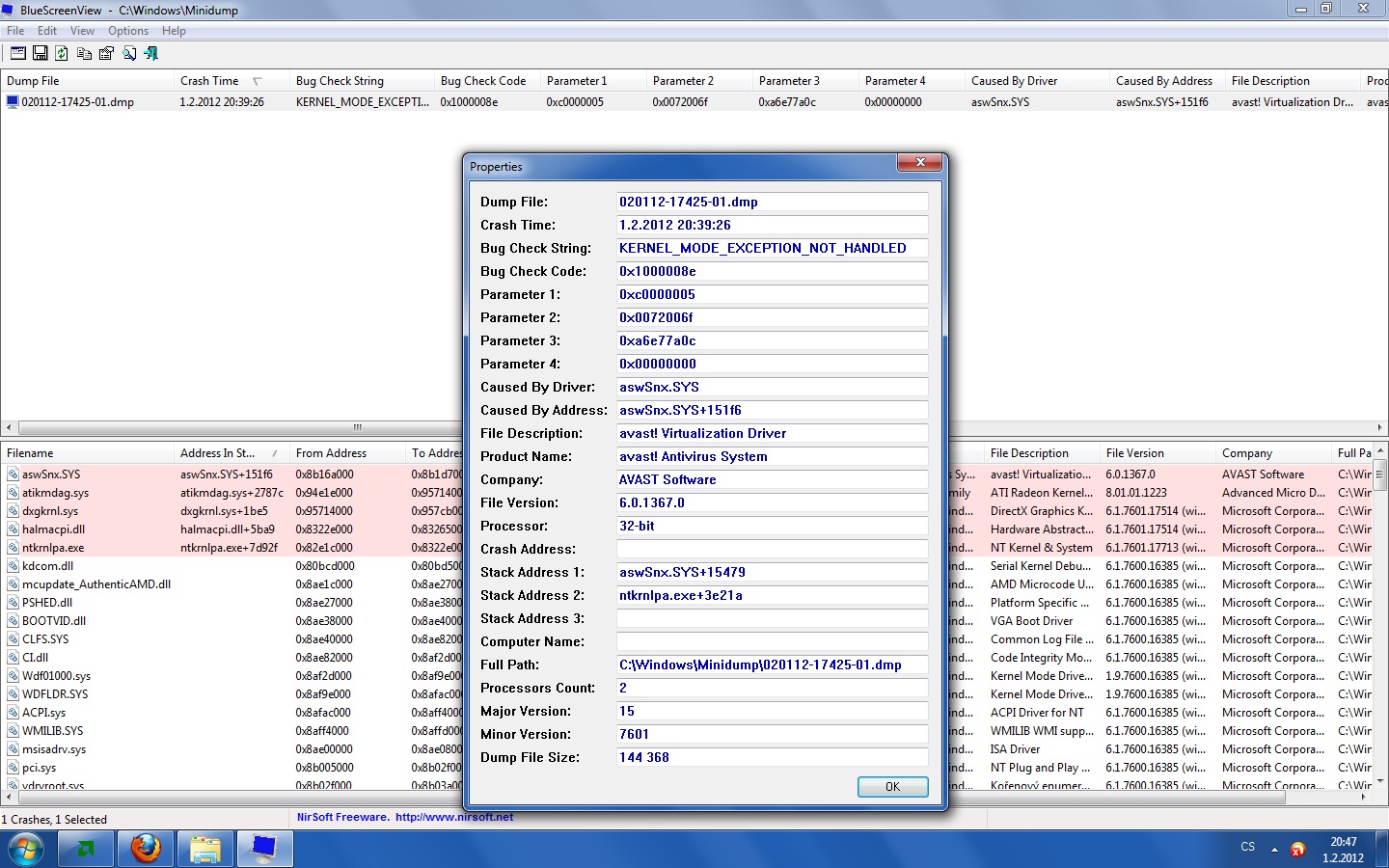This screenshot has height=868, width=1389.
Task: Close the Properties dialog with X
Action: click(919, 163)
